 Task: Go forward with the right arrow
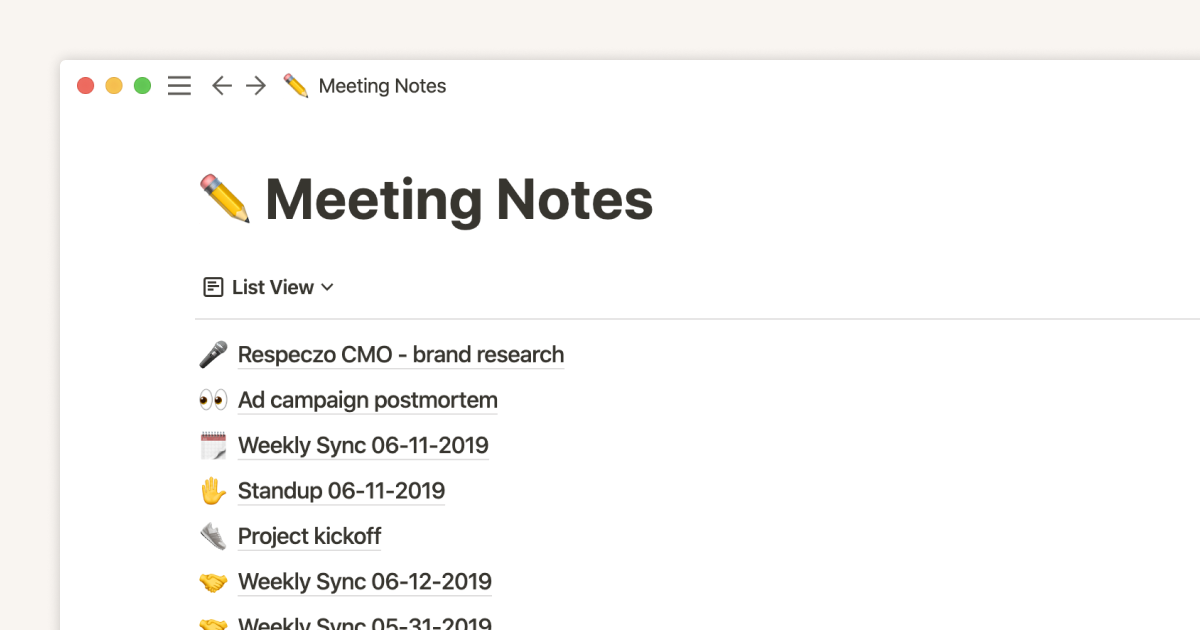[x=256, y=86]
